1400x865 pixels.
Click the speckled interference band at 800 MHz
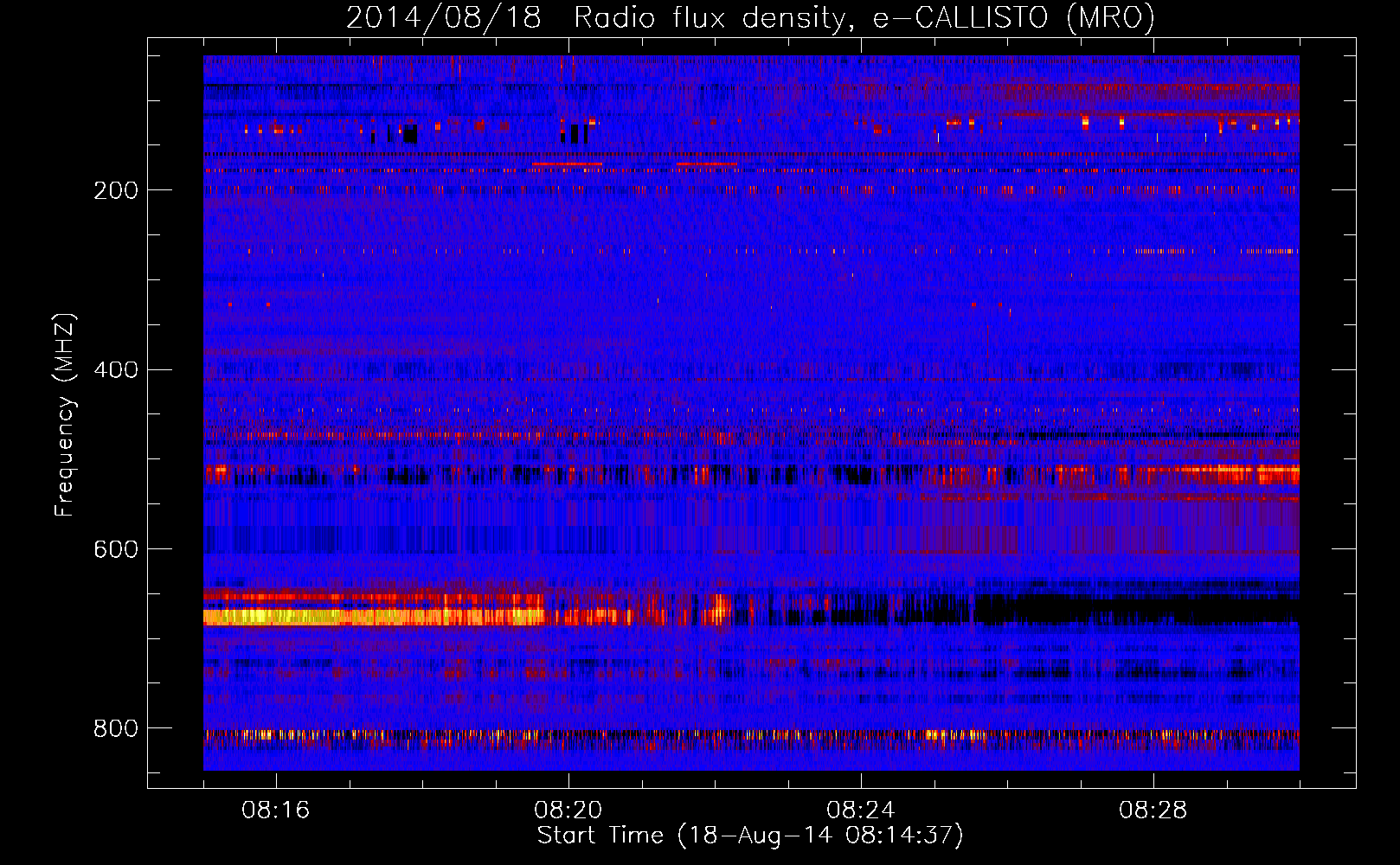tap(751, 736)
